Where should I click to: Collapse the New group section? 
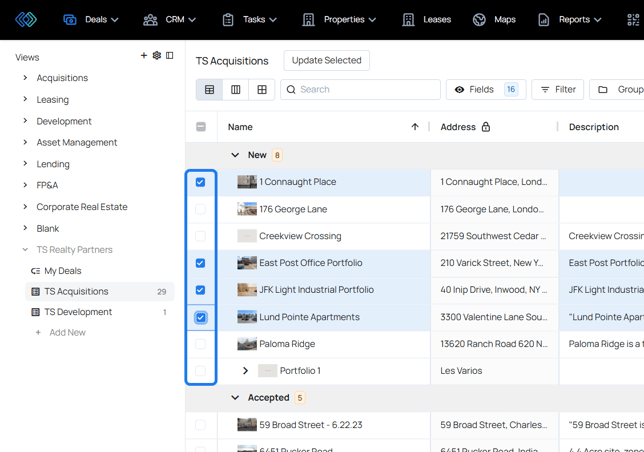tap(235, 156)
